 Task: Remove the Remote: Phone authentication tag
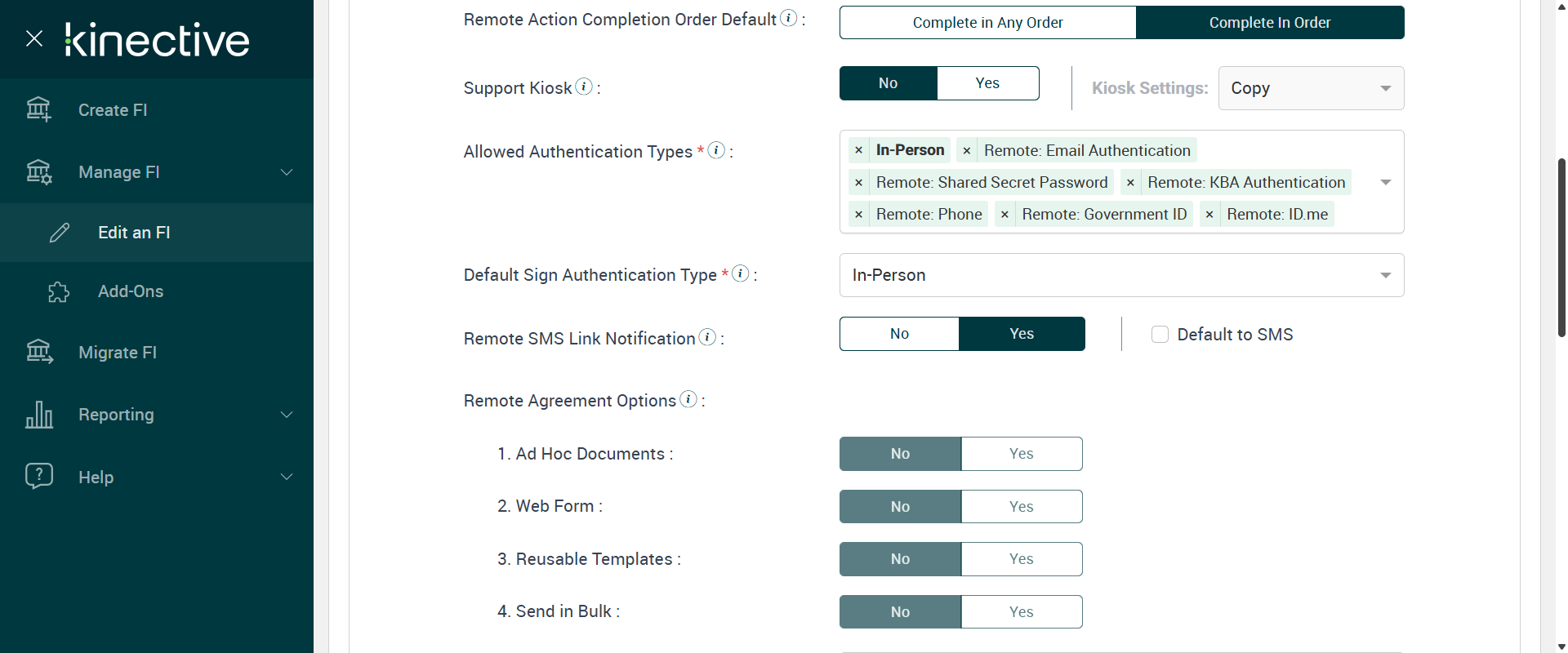click(858, 215)
